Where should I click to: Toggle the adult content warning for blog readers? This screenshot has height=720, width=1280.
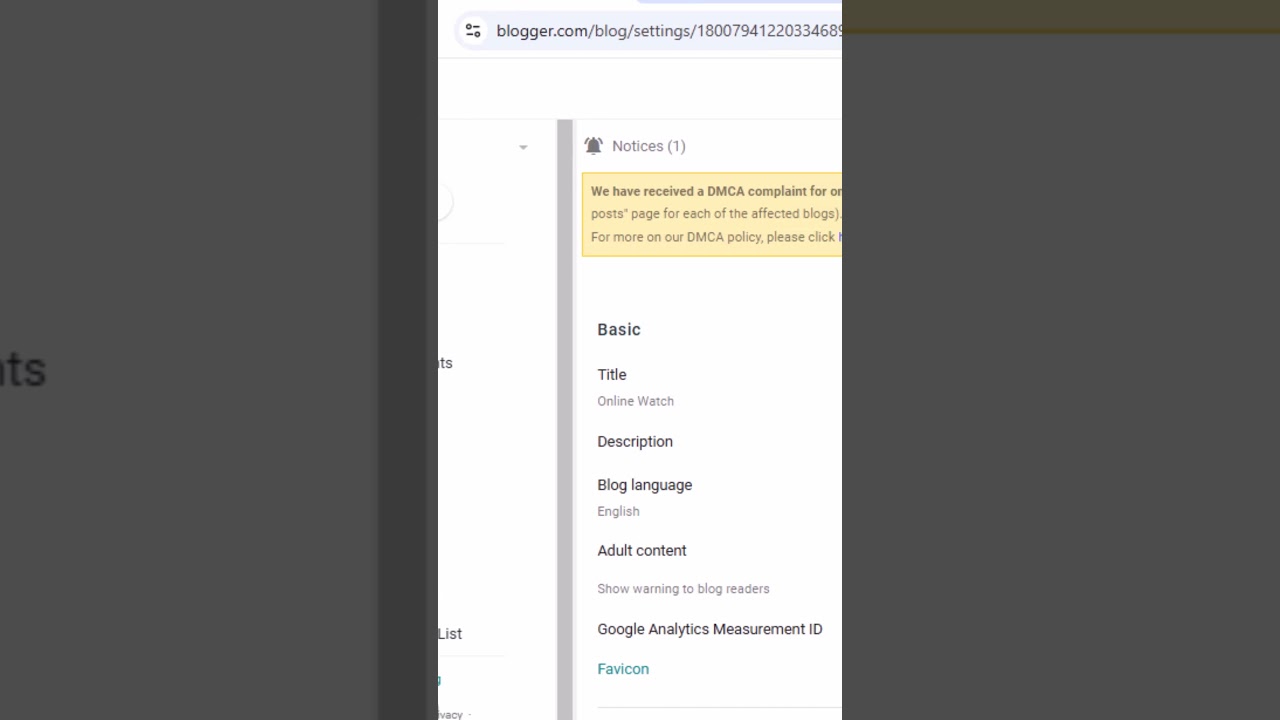(x=683, y=588)
